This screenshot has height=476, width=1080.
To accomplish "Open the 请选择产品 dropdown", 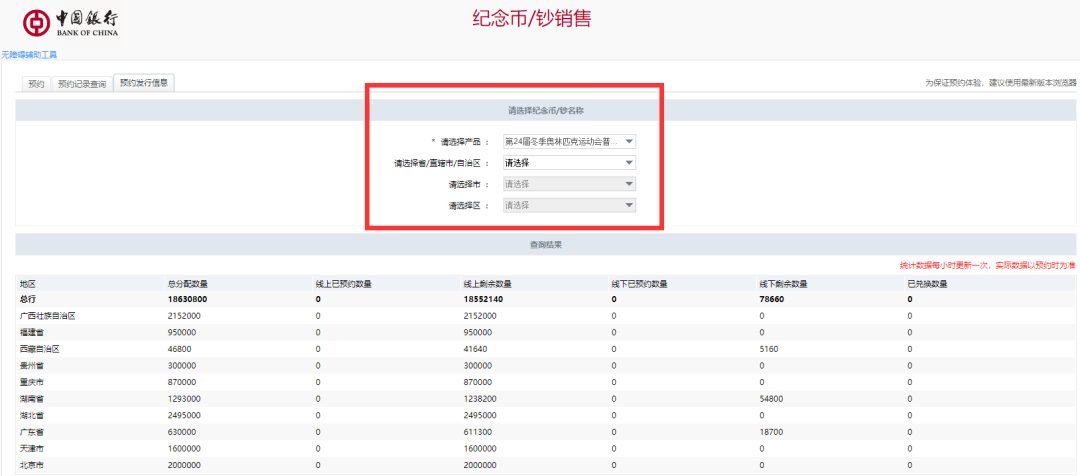I will pyautogui.click(x=570, y=141).
